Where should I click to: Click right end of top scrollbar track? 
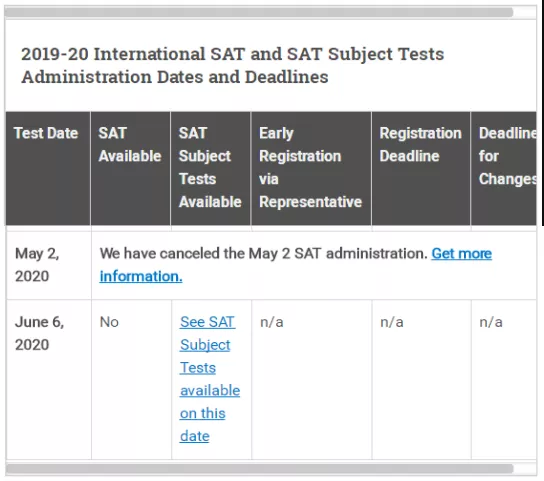click(x=525, y=12)
